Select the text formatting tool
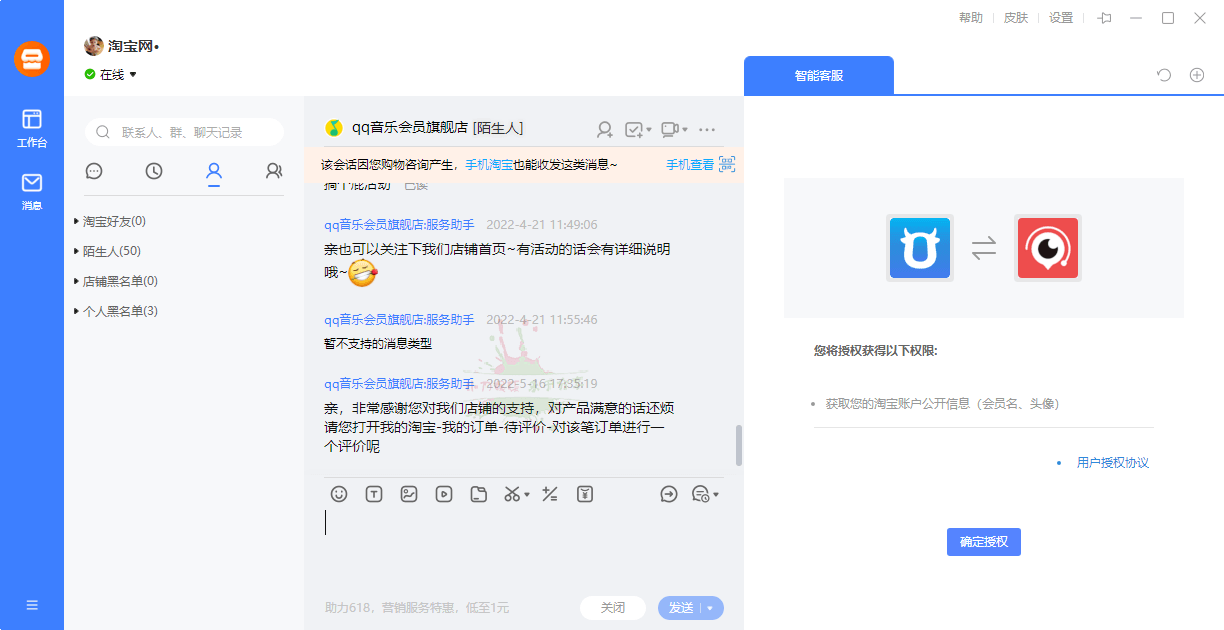This screenshot has width=1224, height=630. click(373, 493)
